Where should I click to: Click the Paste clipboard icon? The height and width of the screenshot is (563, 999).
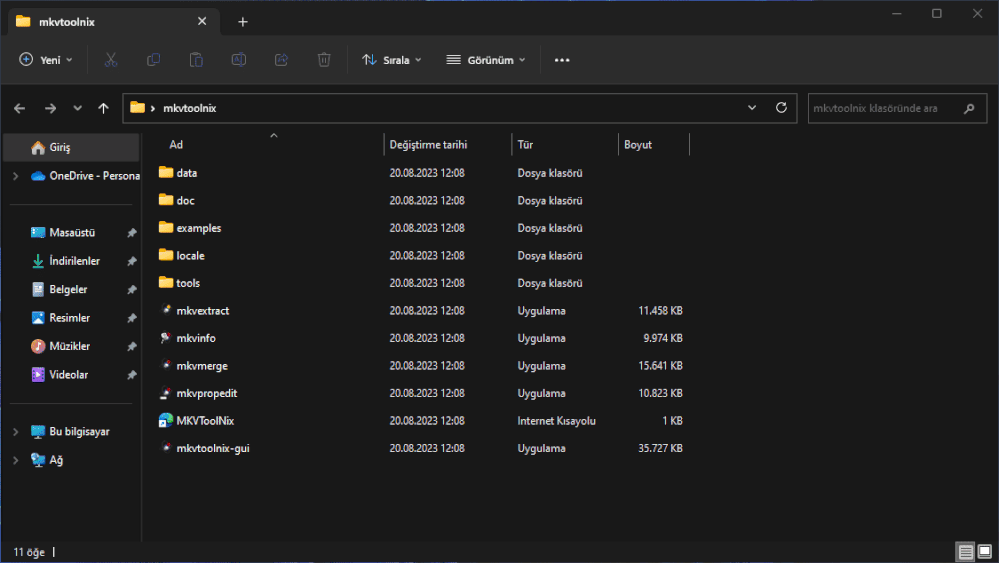196,60
